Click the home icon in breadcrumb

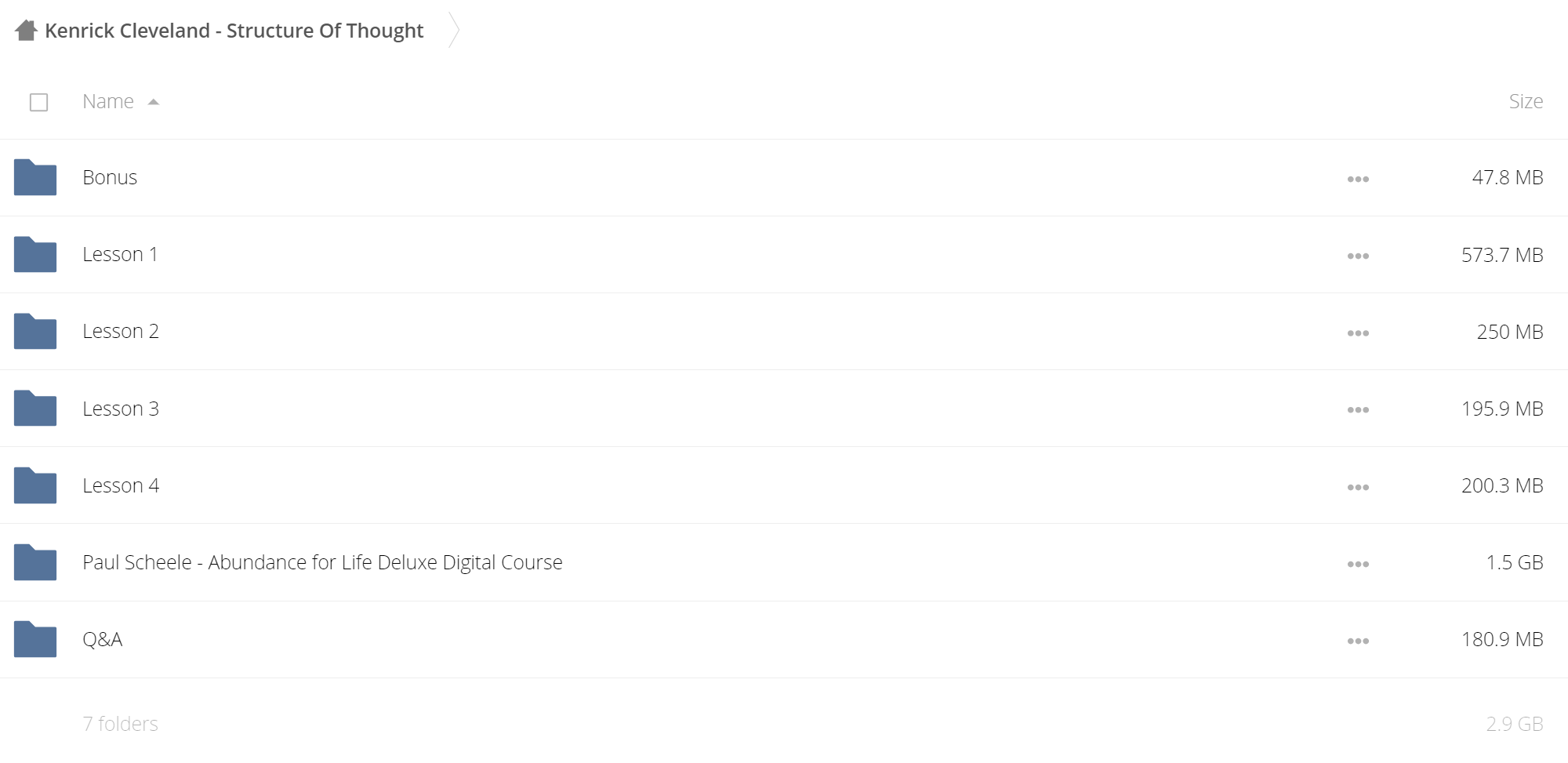point(26,31)
